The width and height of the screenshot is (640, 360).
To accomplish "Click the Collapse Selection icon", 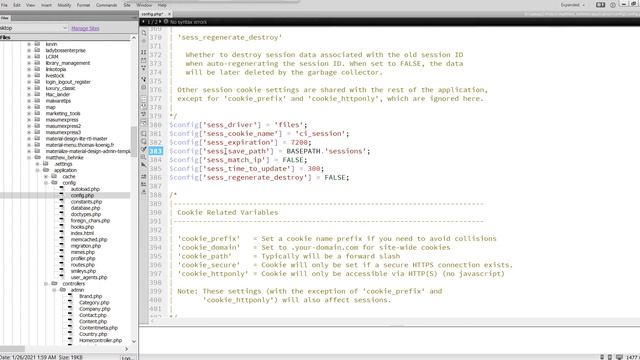I will pyautogui.click(x=144, y=60).
